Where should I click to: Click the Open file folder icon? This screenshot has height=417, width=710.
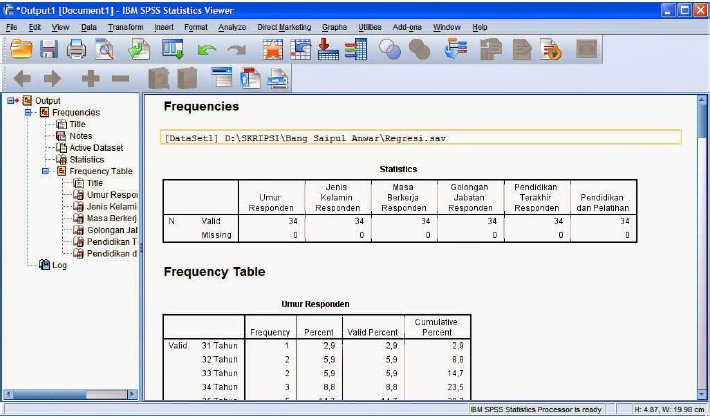click(20, 49)
